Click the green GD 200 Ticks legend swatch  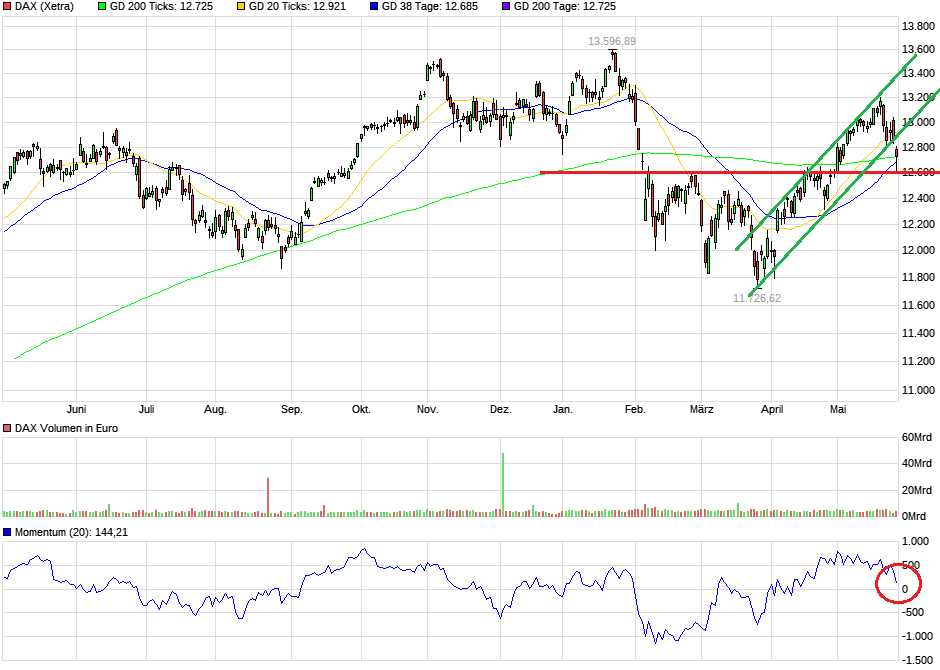[x=102, y=7]
